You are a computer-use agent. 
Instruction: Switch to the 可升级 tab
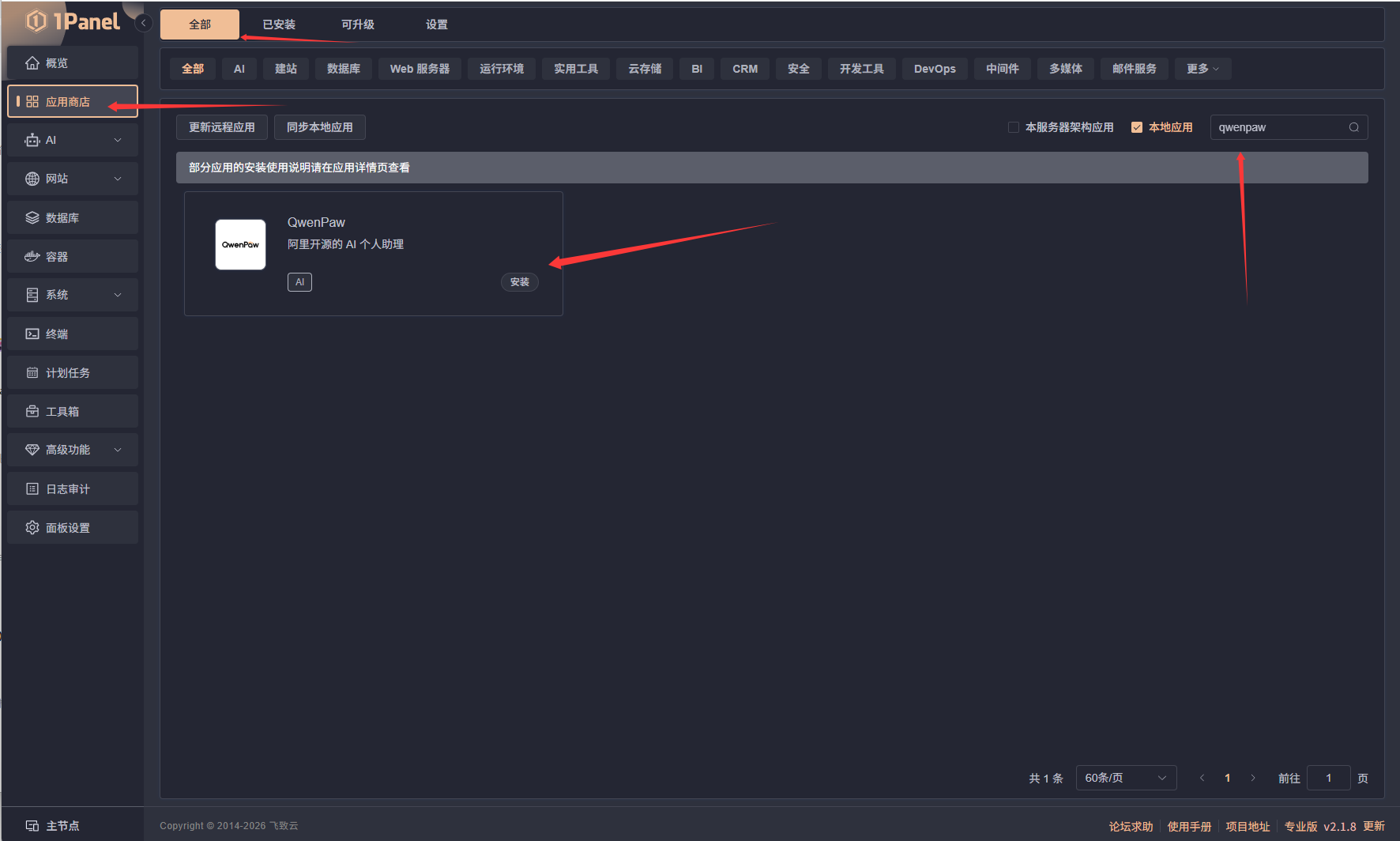[x=358, y=25]
